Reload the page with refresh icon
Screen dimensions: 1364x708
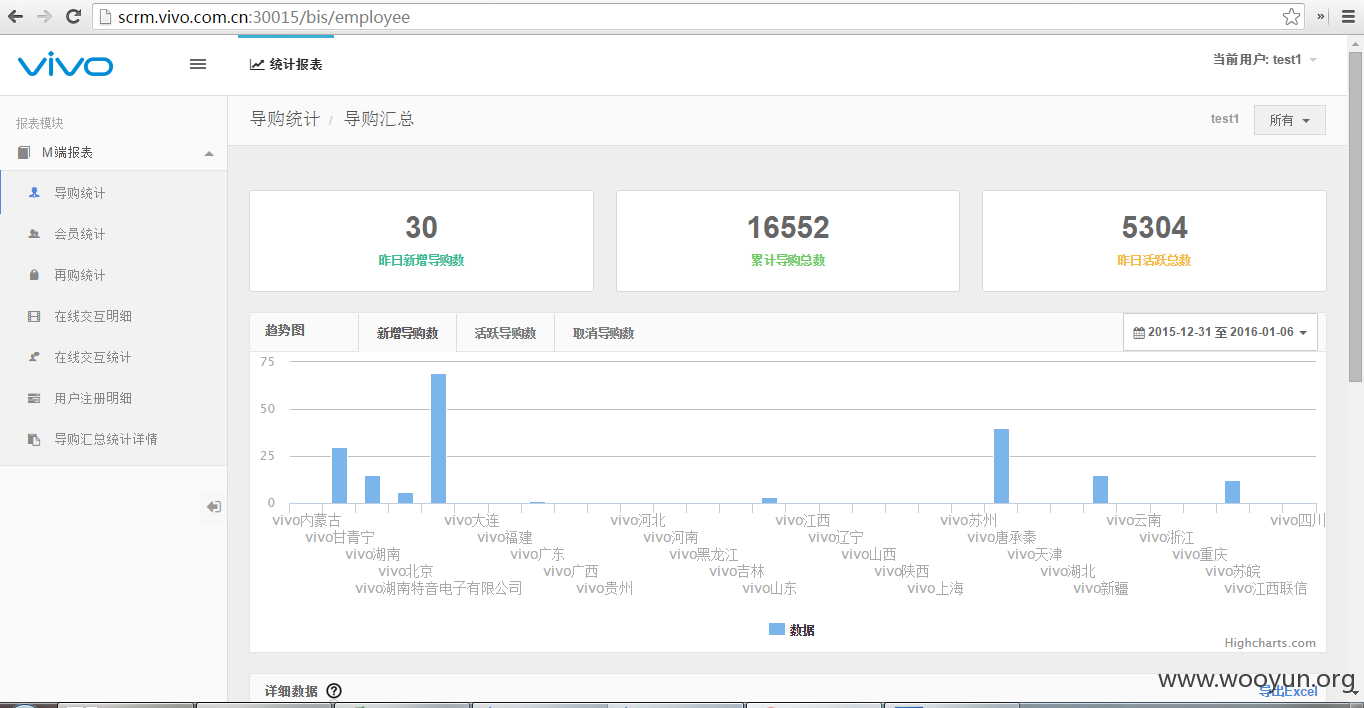73,17
